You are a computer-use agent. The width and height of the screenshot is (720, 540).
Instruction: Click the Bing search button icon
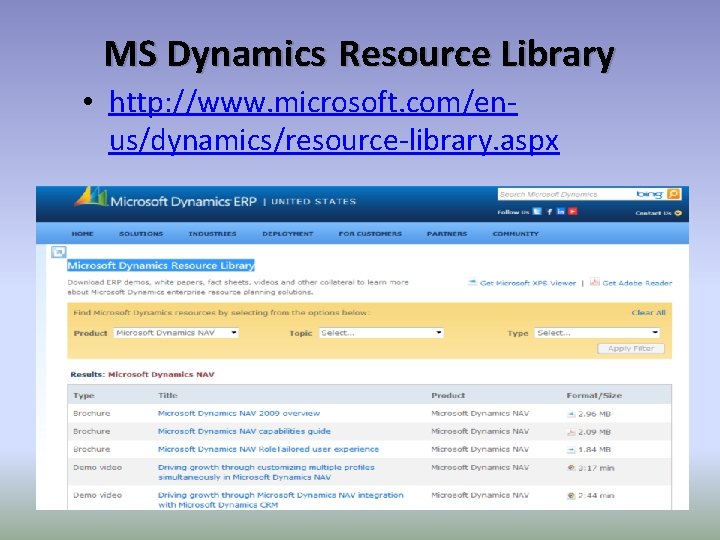tap(674, 194)
